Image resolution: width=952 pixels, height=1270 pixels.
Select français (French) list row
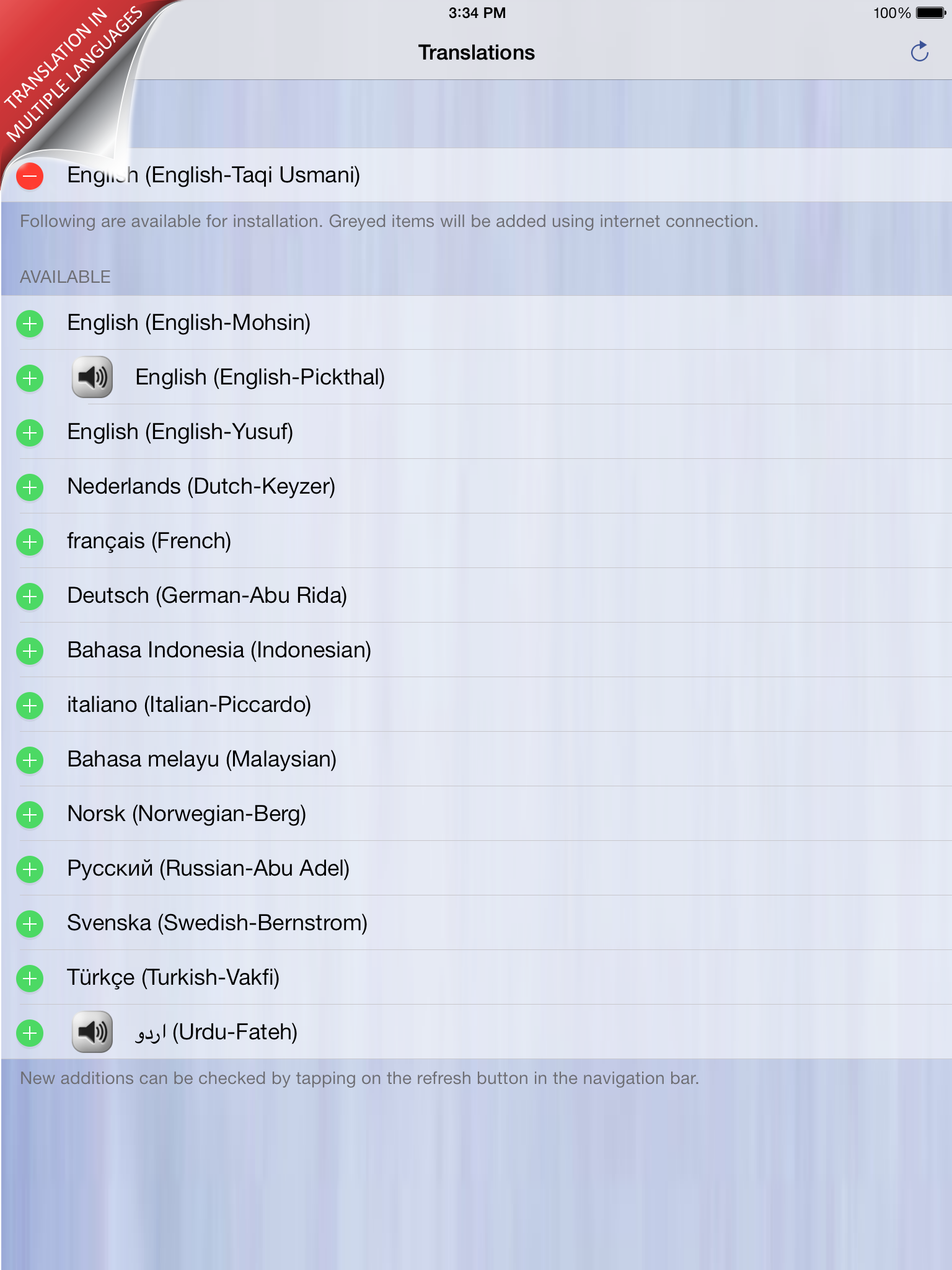[476, 541]
